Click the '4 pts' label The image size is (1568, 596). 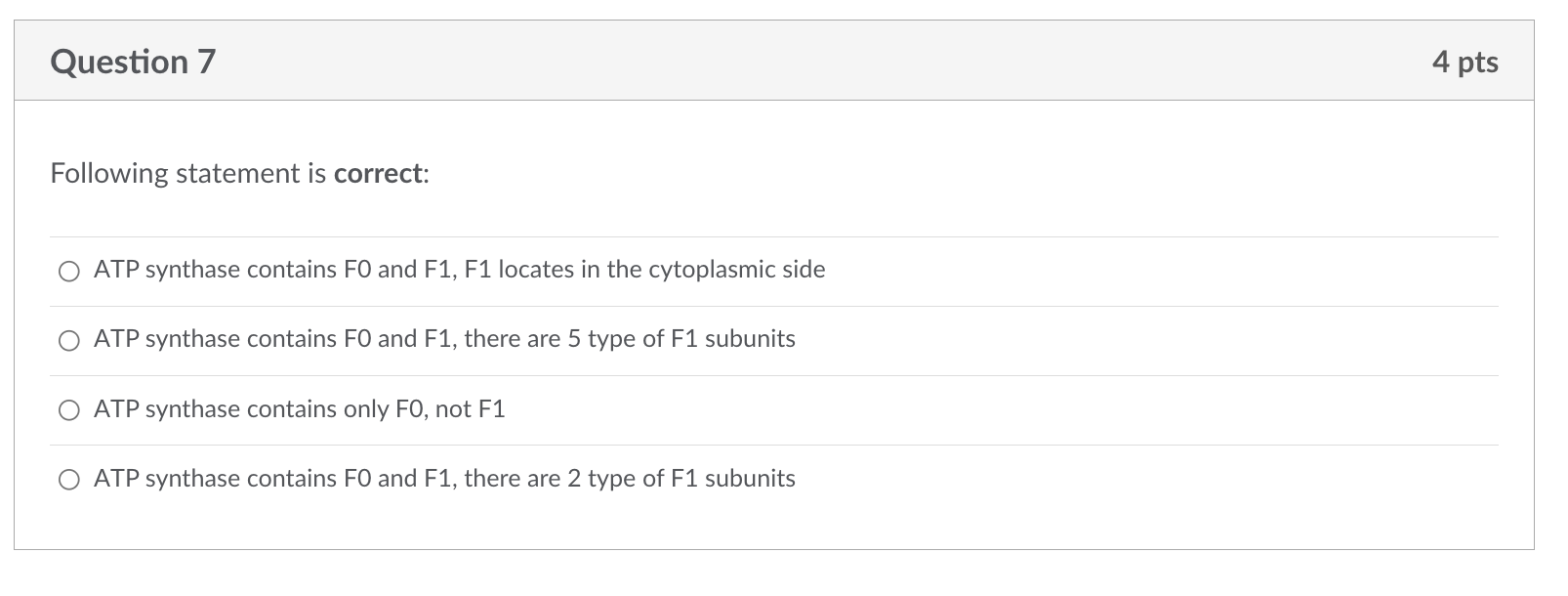[1465, 62]
